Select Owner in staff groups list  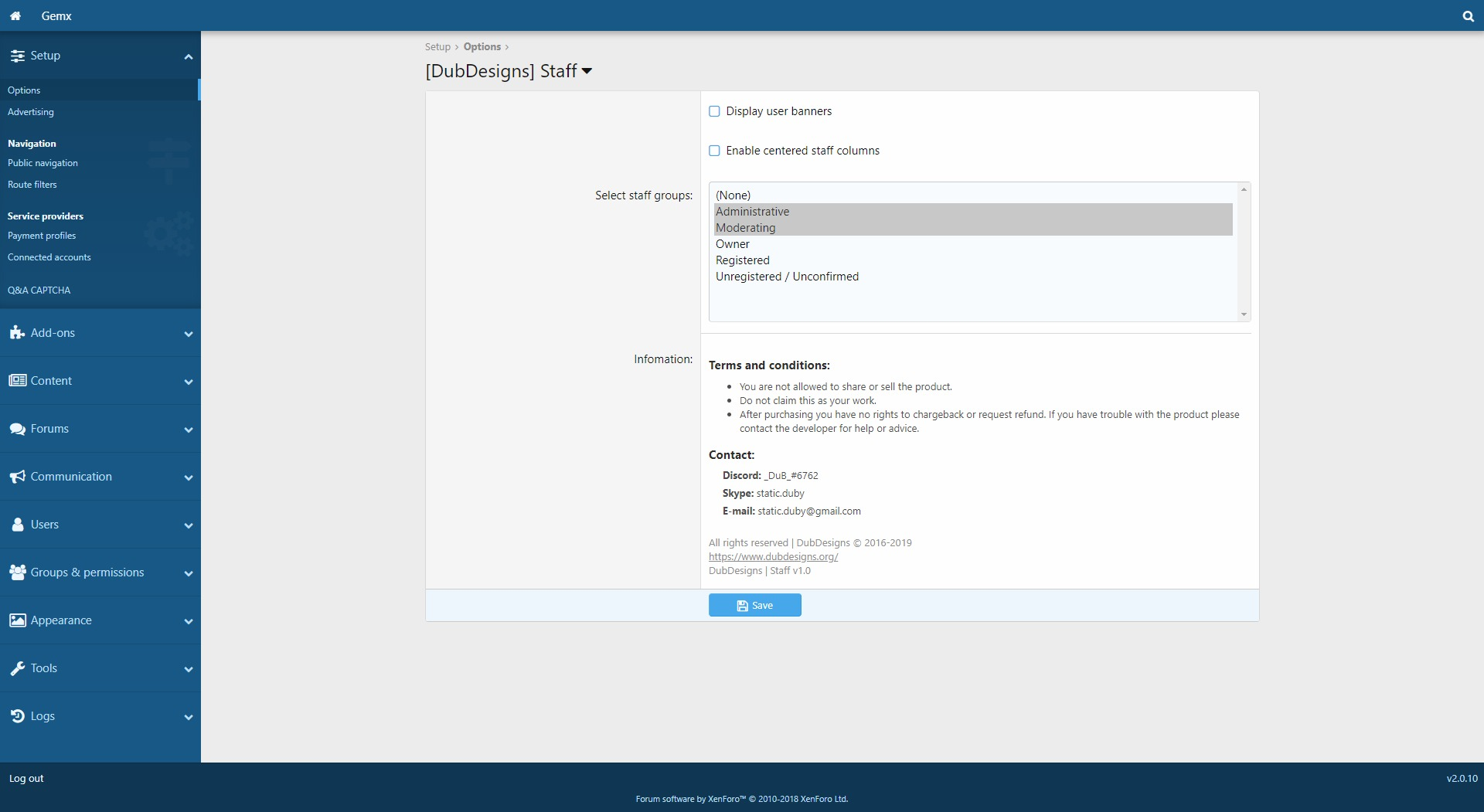click(x=733, y=244)
